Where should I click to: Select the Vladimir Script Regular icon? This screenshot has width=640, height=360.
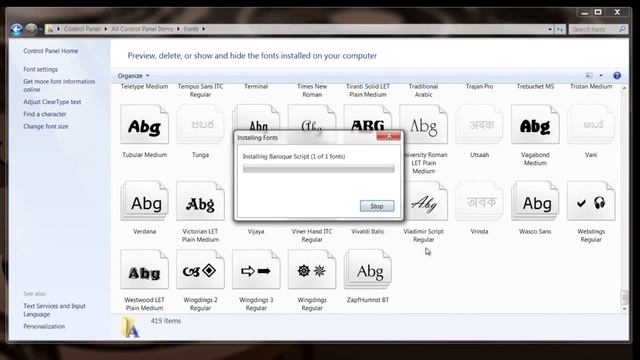pos(424,201)
